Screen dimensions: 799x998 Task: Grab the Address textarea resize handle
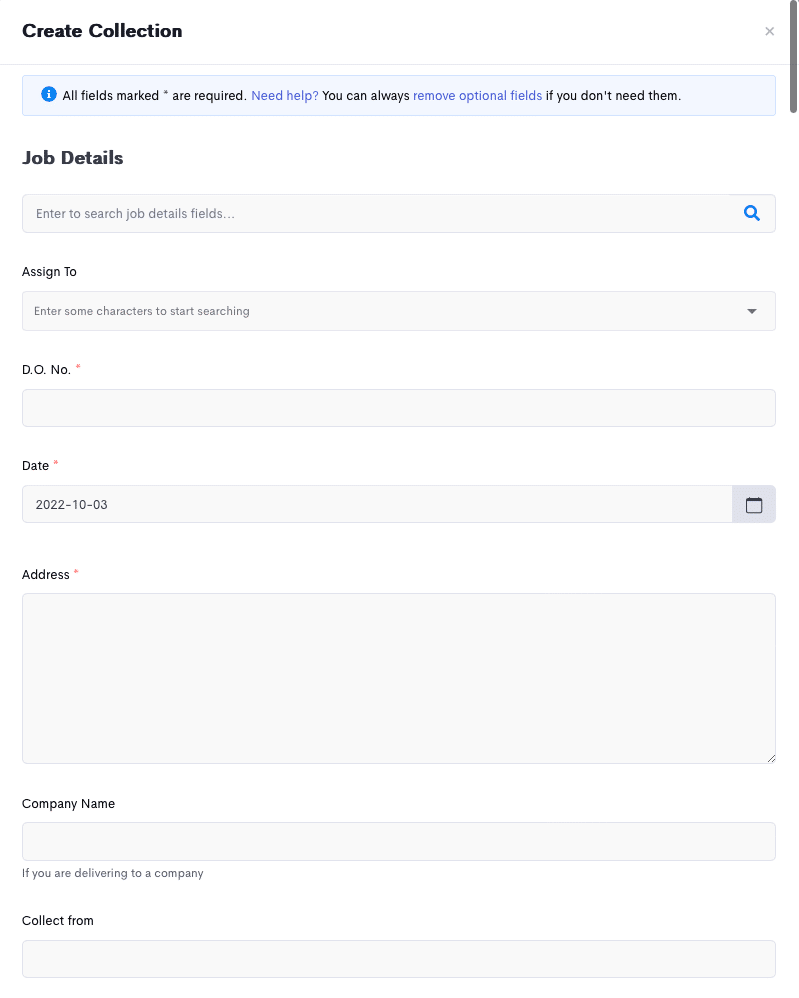tap(771, 758)
